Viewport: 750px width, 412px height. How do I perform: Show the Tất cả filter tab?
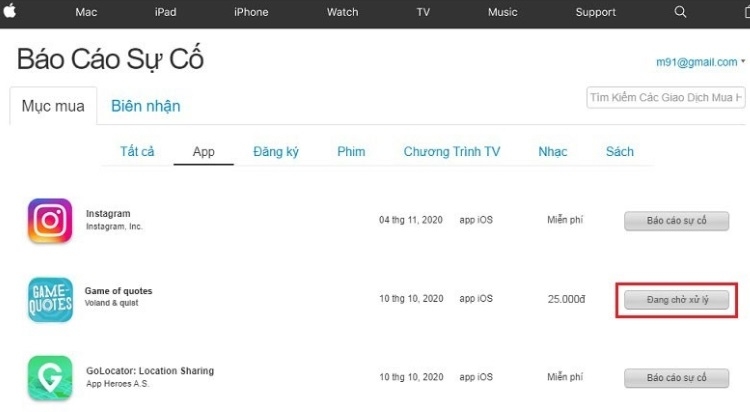point(137,152)
